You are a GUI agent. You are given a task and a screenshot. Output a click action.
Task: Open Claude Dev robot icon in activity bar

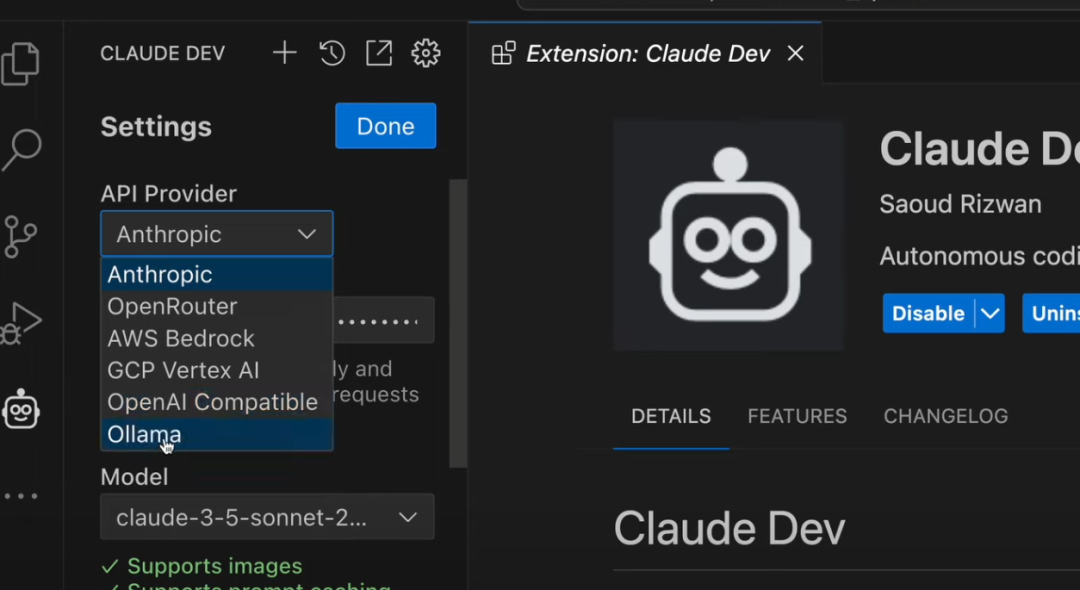21,409
